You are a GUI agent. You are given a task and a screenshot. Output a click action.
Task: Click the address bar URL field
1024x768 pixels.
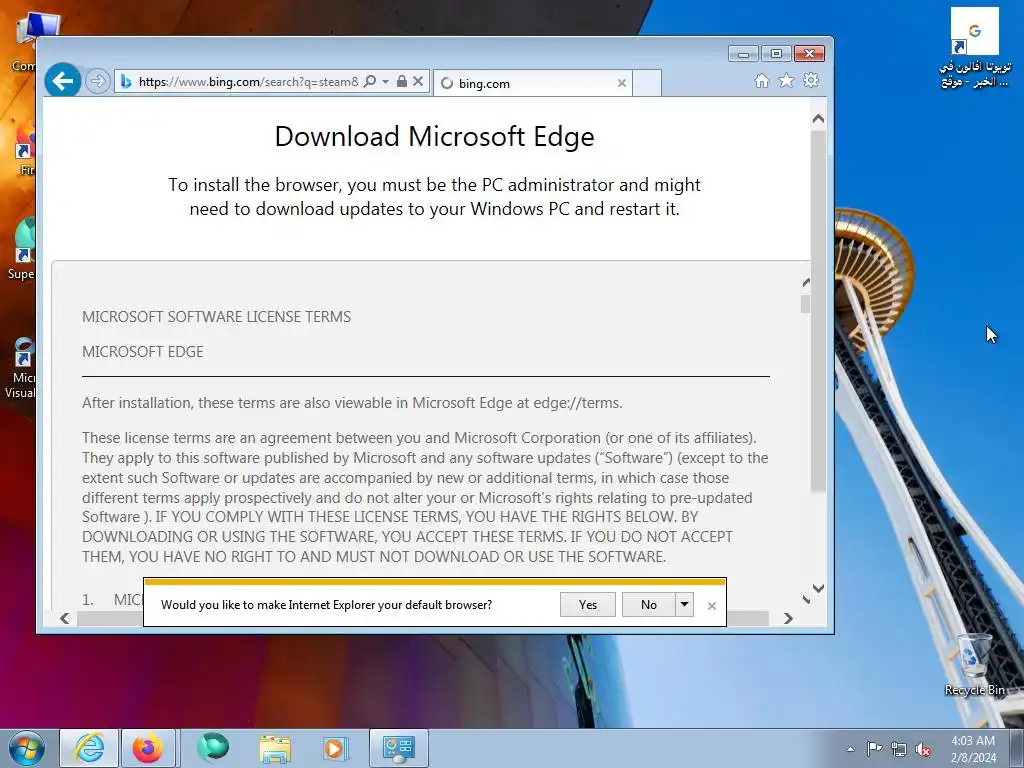tap(248, 82)
